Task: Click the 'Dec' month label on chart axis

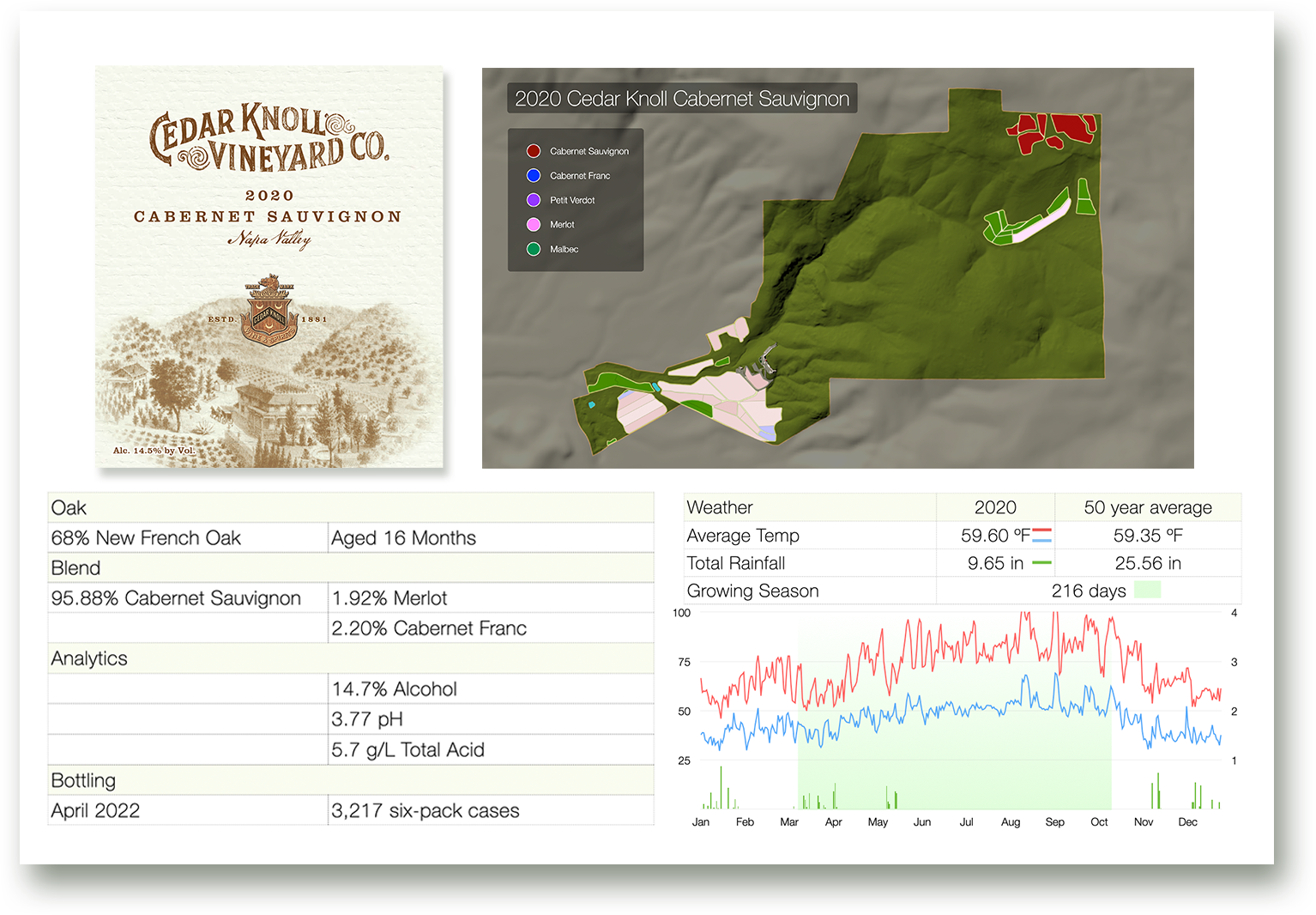Action: pos(1187,821)
